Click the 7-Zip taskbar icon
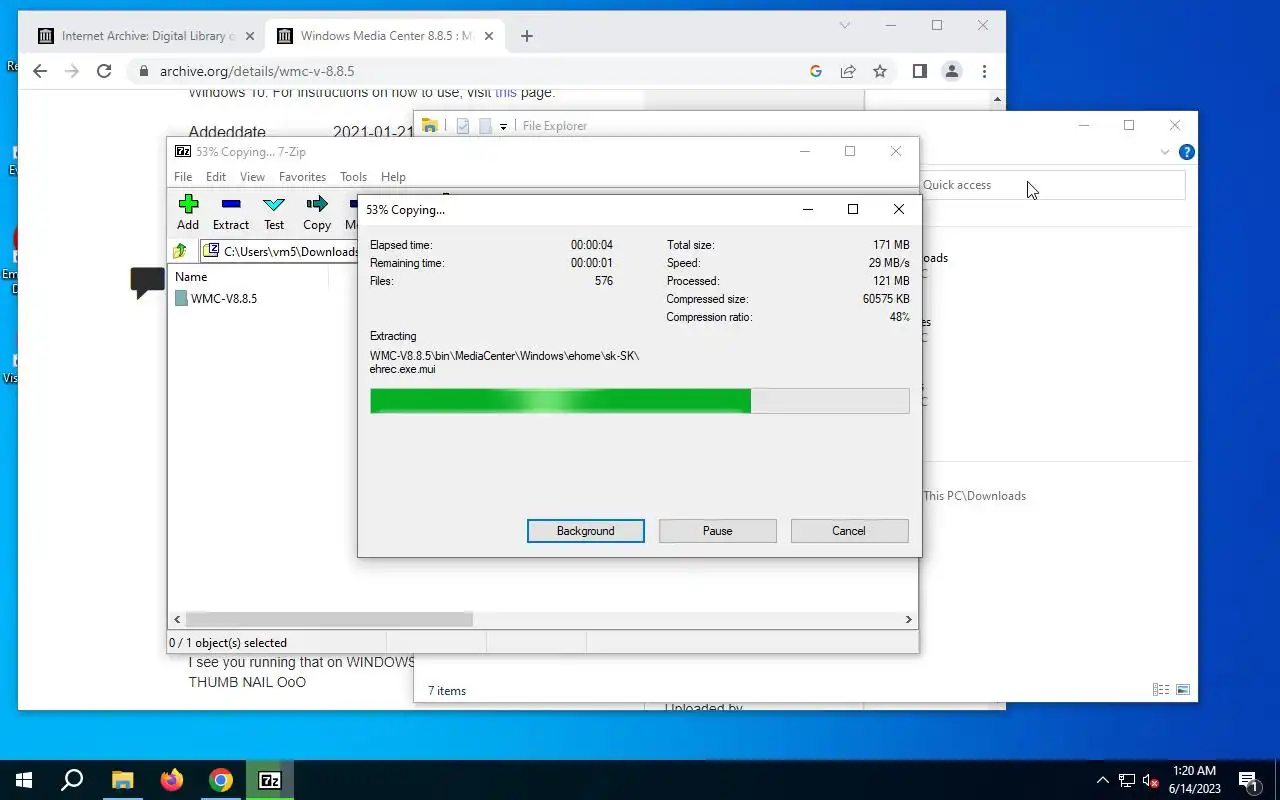 (x=270, y=780)
